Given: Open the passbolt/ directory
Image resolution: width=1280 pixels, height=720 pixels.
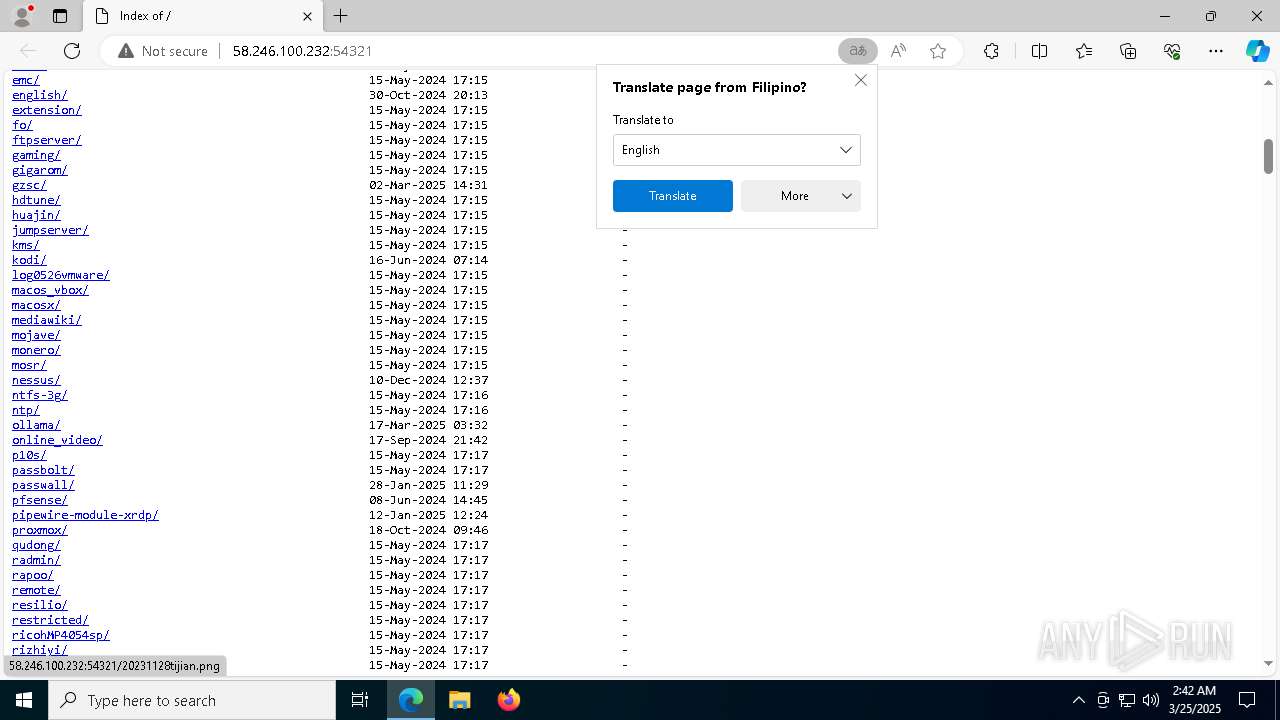Looking at the screenshot, I should click(43, 470).
